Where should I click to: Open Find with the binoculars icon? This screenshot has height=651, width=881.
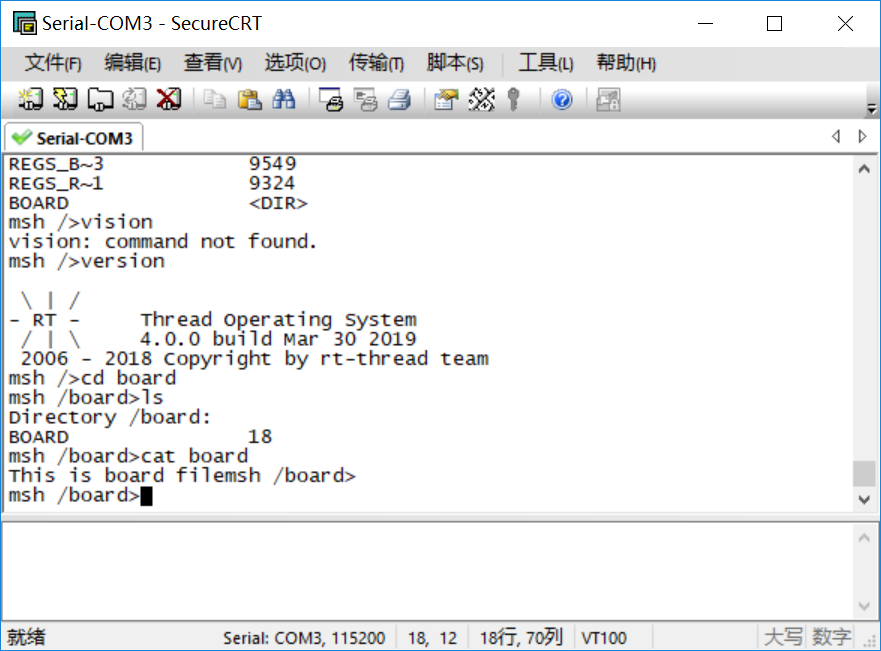(284, 99)
